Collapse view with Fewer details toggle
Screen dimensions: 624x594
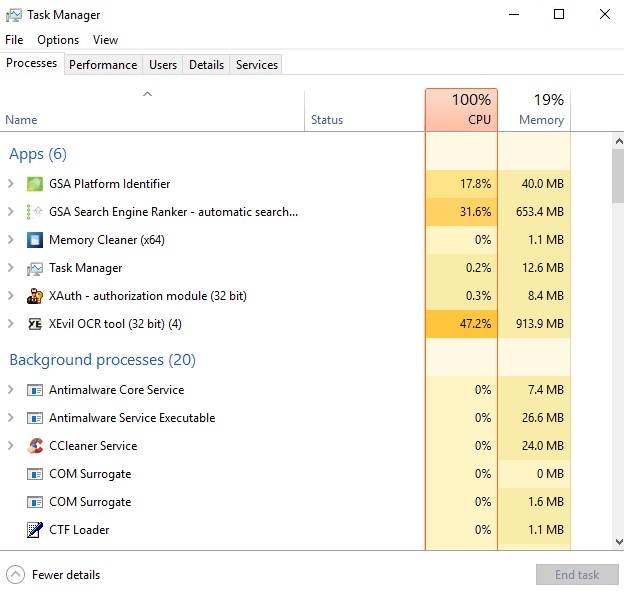[x=55, y=575]
